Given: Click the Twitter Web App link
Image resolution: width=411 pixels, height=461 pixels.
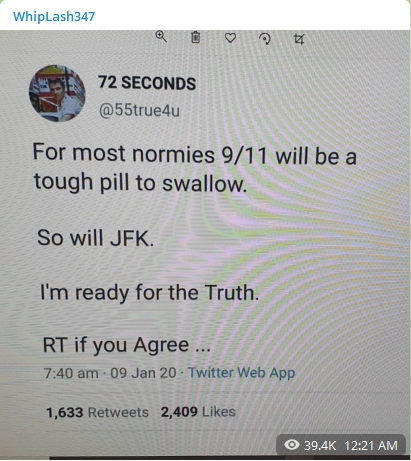Looking at the screenshot, I should pyautogui.click(x=242, y=372).
